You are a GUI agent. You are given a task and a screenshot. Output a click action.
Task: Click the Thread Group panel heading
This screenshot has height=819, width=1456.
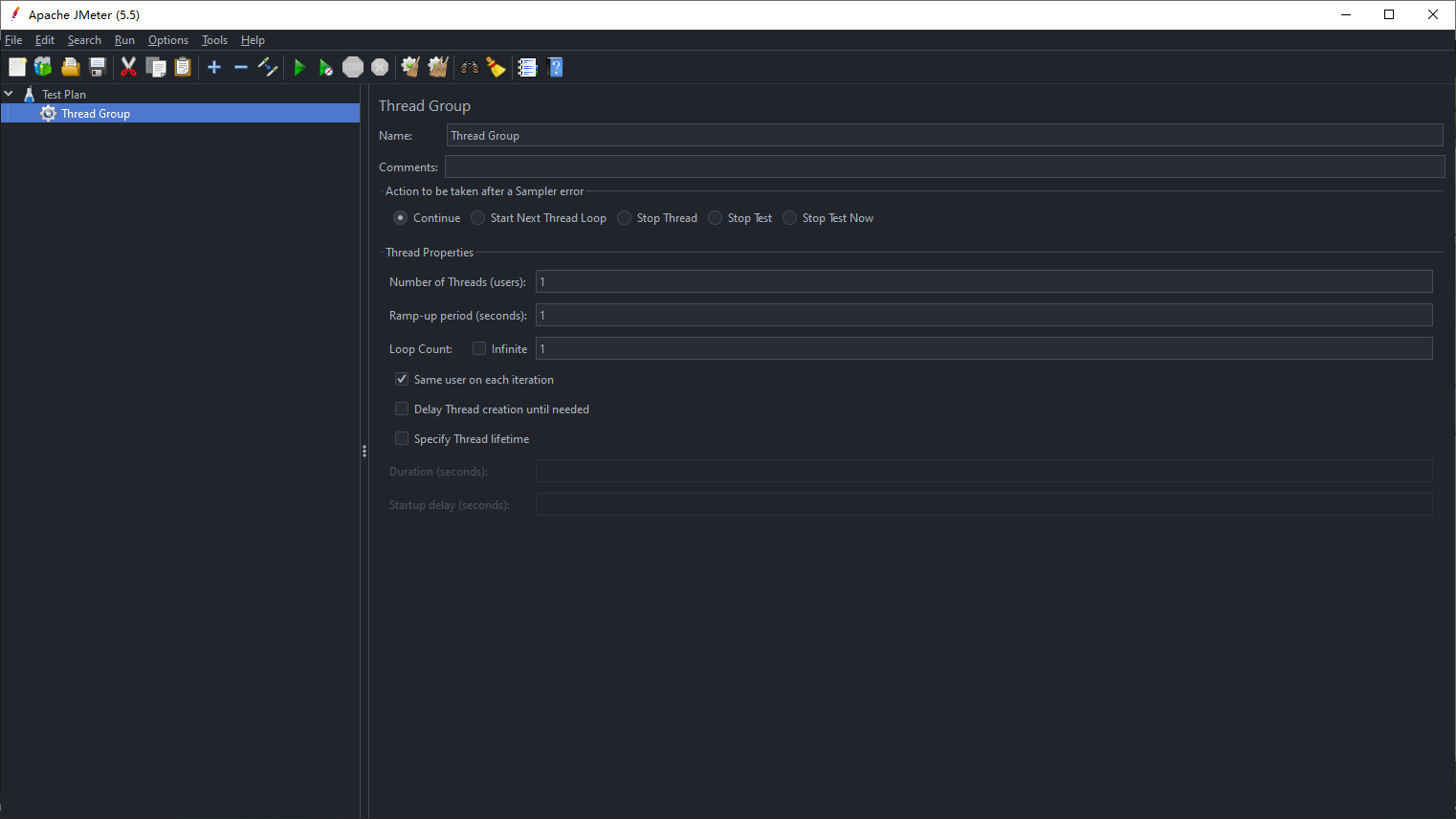425,105
